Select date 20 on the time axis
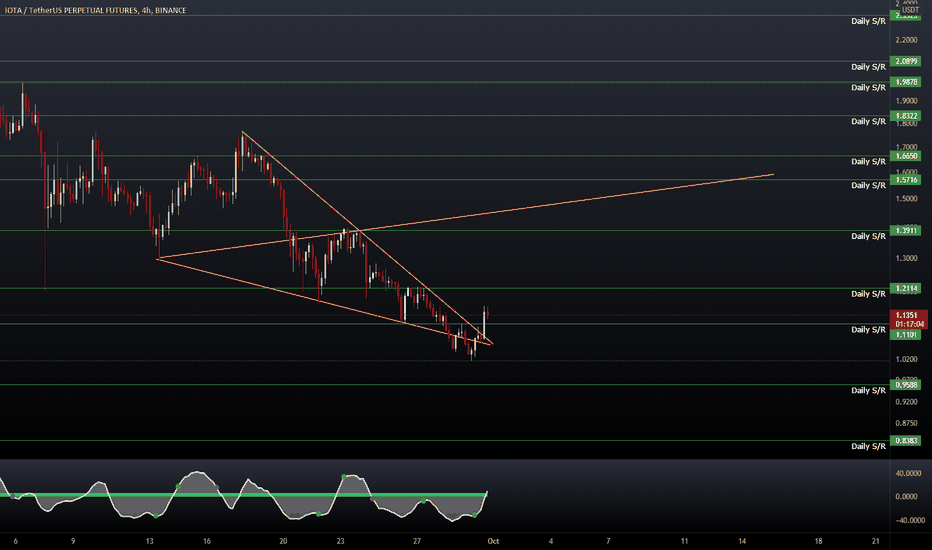Viewport: 932px width, 550px height. click(x=283, y=541)
